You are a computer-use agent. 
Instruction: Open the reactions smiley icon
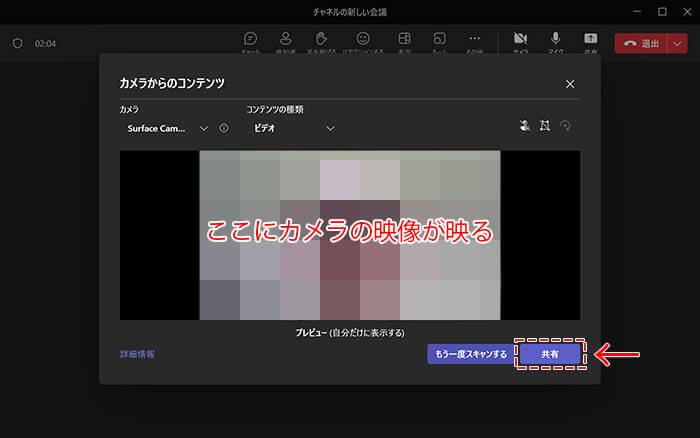click(x=363, y=40)
